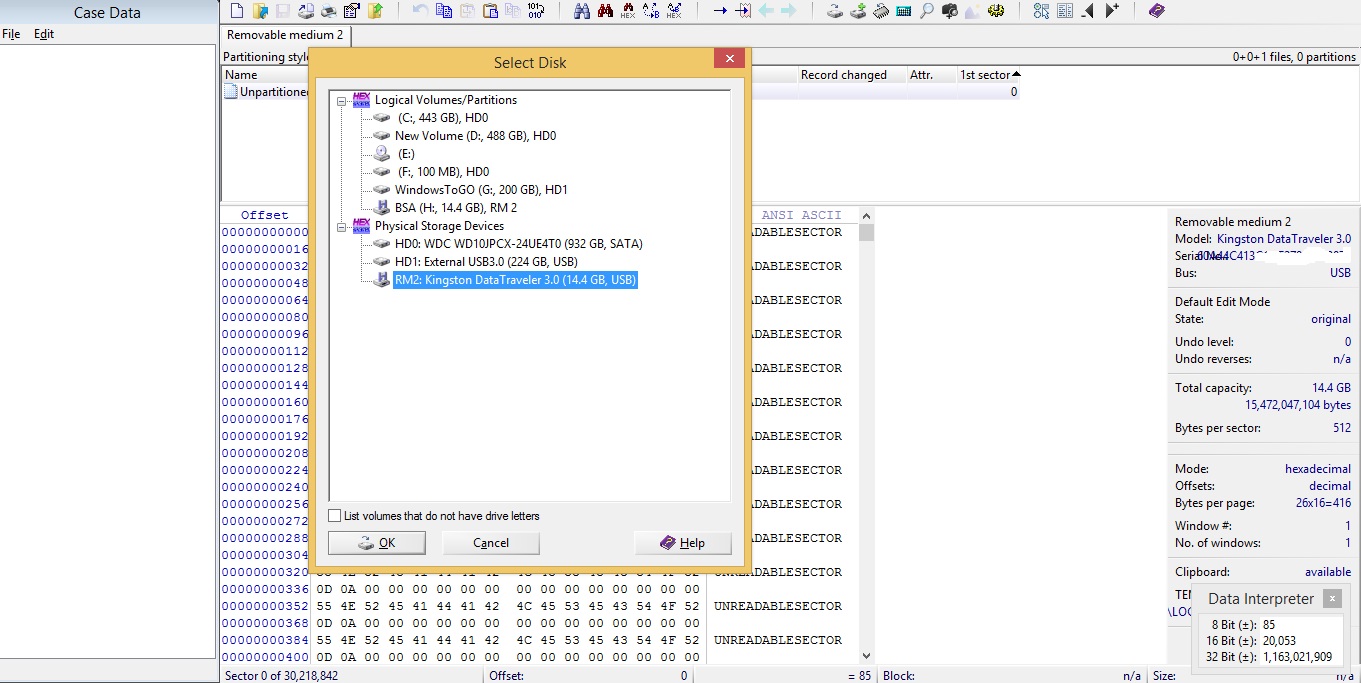Image resolution: width=1361 pixels, height=683 pixels.
Task: Click the New file icon in toolbar
Action: (x=236, y=11)
